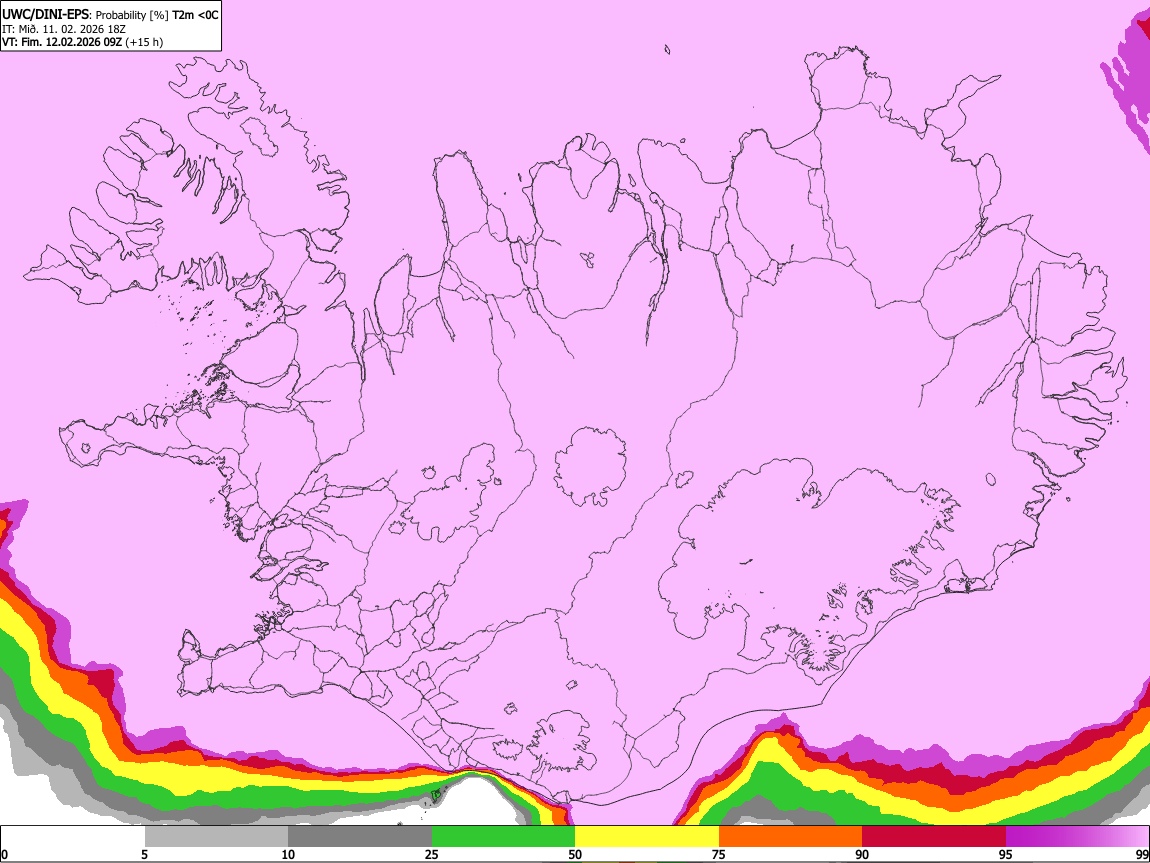The image size is (1150, 863).
Task: Click the red 90–95% legend swatch
Action: tap(934, 837)
